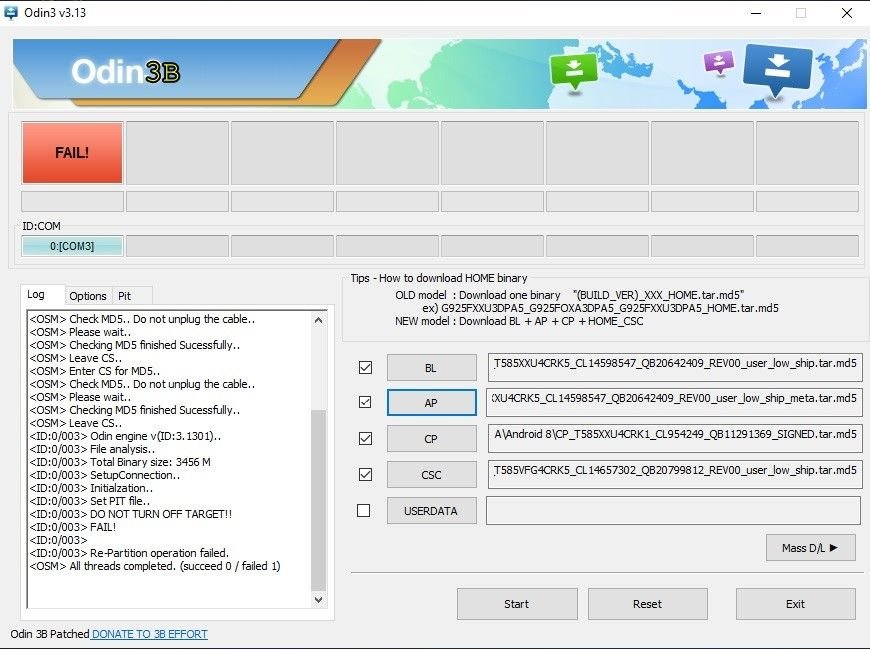Click the 0:[COM3] port box
This screenshot has height=649, width=870.
click(x=72, y=246)
